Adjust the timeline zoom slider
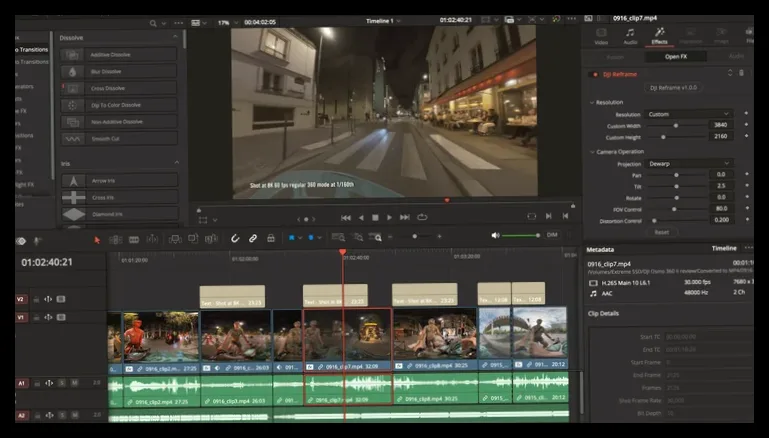Viewport: 769px width, 438px height. click(x=414, y=236)
